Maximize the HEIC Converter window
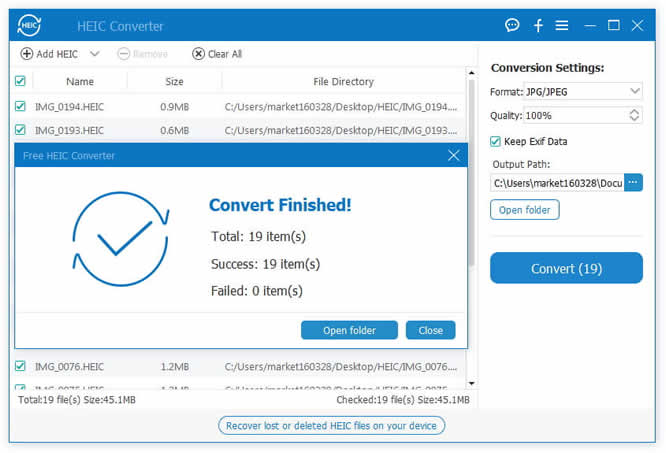The height and width of the screenshot is (453, 666). pyautogui.click(x=613, y=25)
